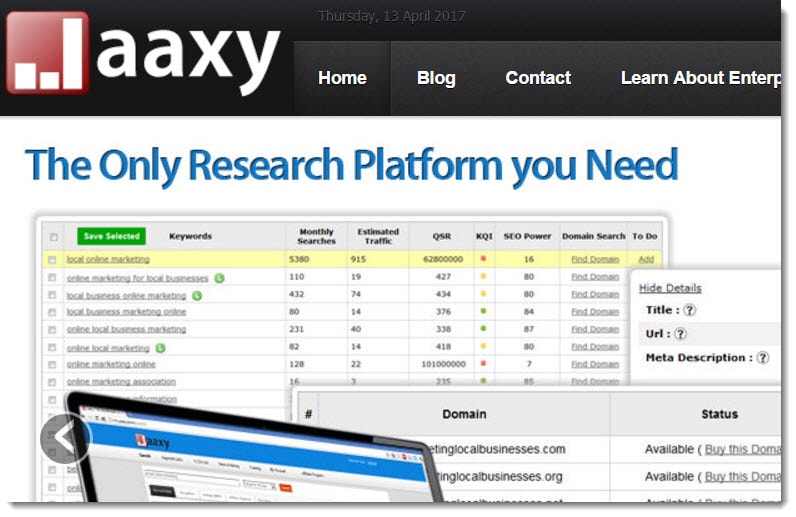The height and width of the screenshot is (517, 796).
Task: Open the online local marketing keyword link
Action: tap(108, 348)
